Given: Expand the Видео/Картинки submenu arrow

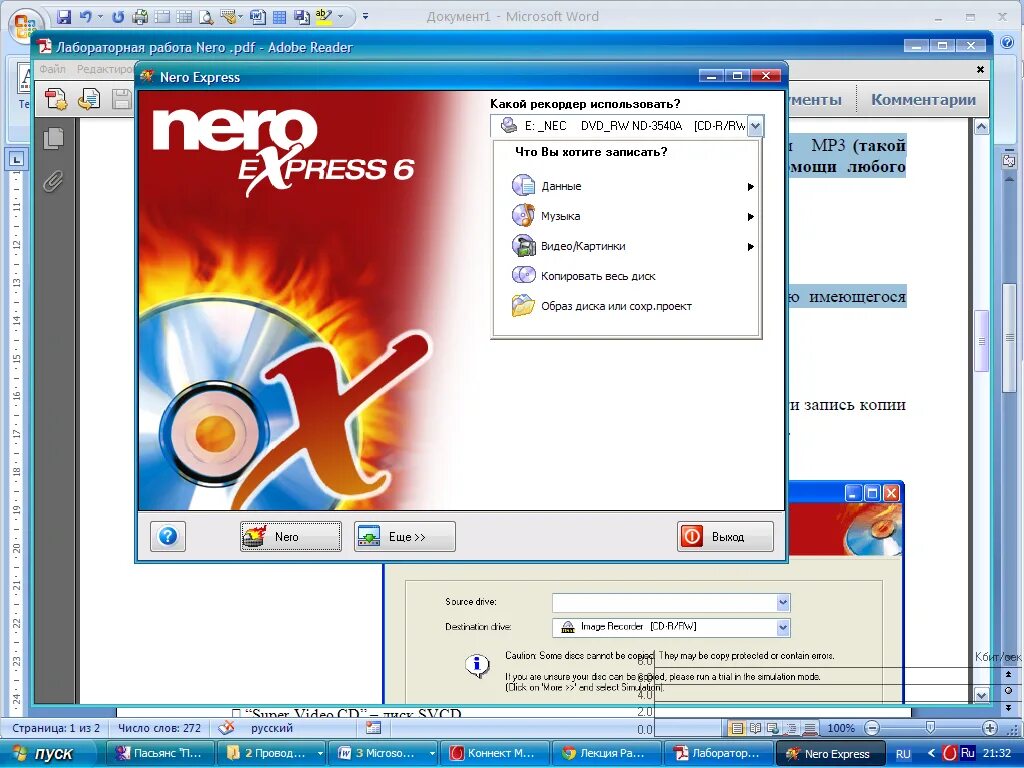Looking at the screenshot, I should [750, 247].
